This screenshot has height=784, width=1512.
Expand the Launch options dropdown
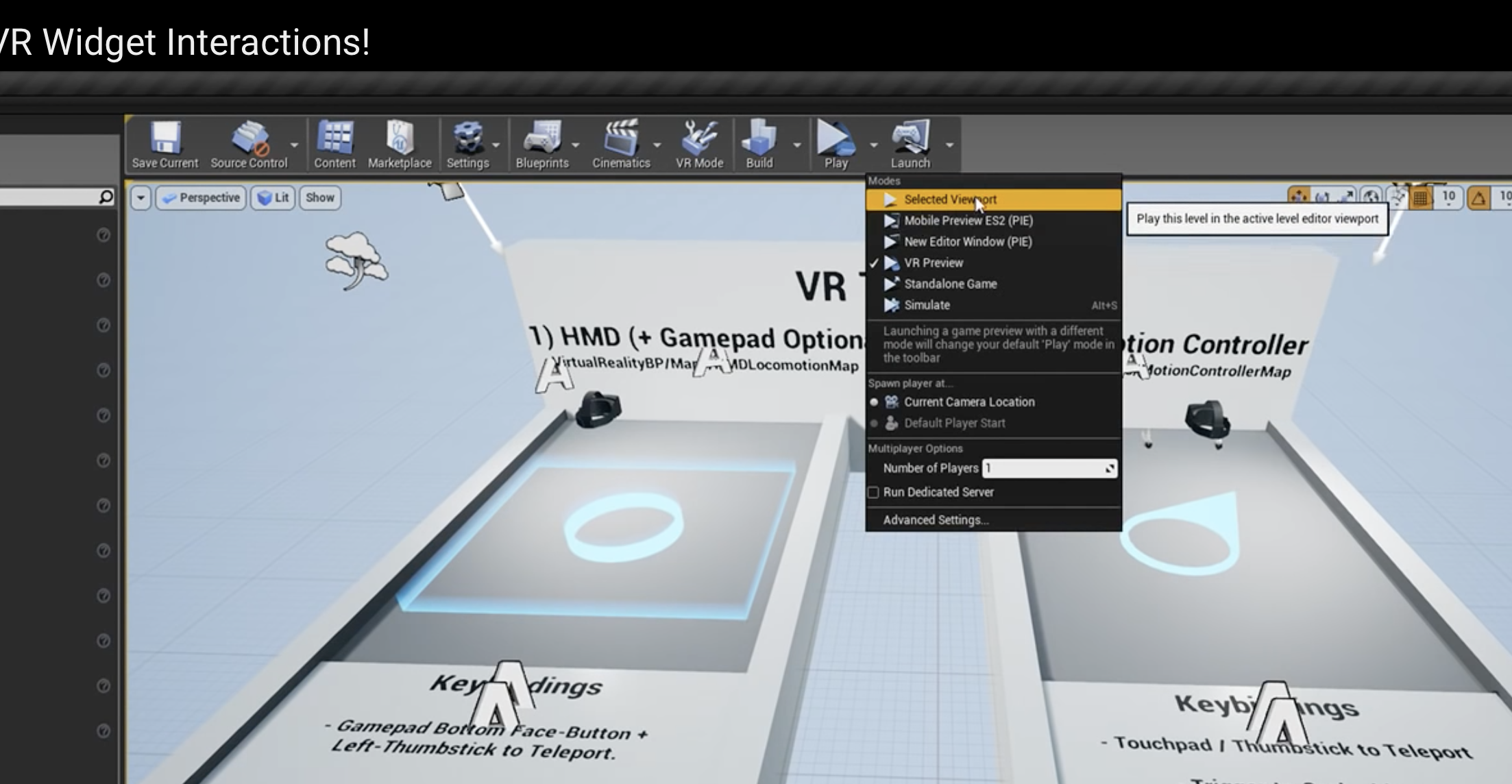[x=949, y=145]
